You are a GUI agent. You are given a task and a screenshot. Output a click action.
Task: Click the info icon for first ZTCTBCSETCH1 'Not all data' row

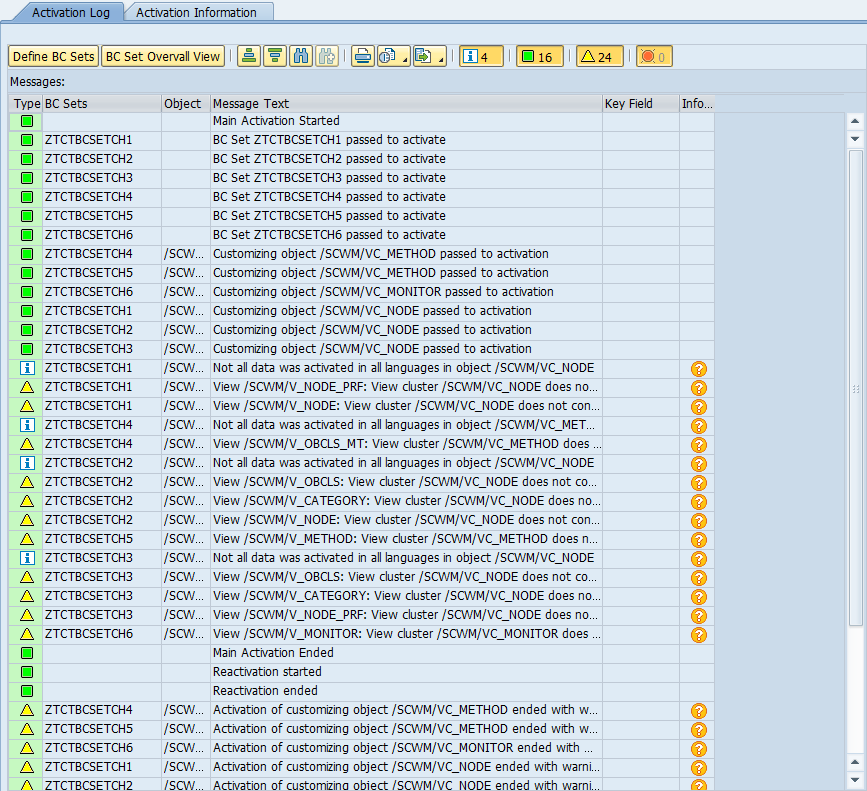pyautogui.click(x=27, y=368)
